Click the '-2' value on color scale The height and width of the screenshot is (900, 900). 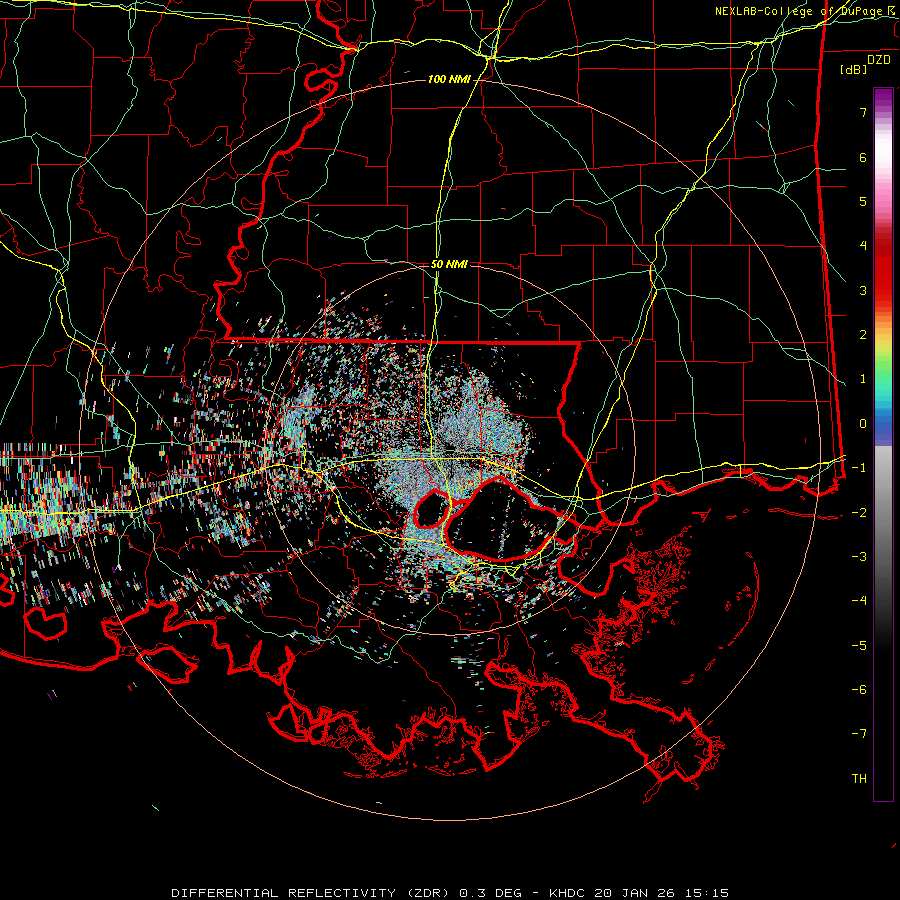tap(859, 513)
